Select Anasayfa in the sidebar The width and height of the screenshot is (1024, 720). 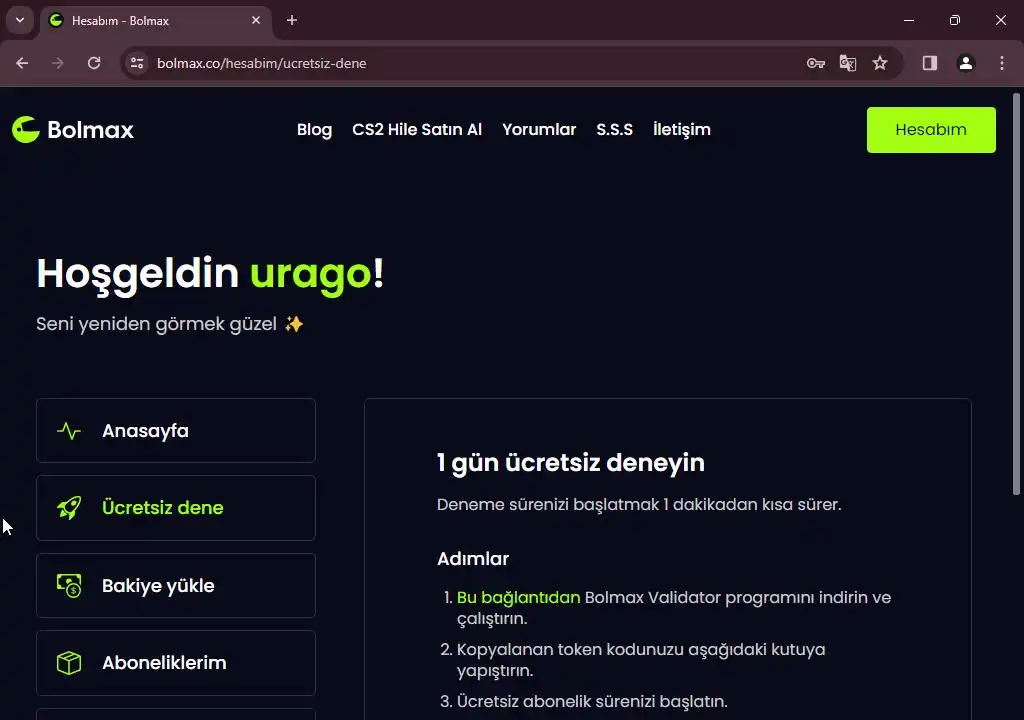coord(176,431)
